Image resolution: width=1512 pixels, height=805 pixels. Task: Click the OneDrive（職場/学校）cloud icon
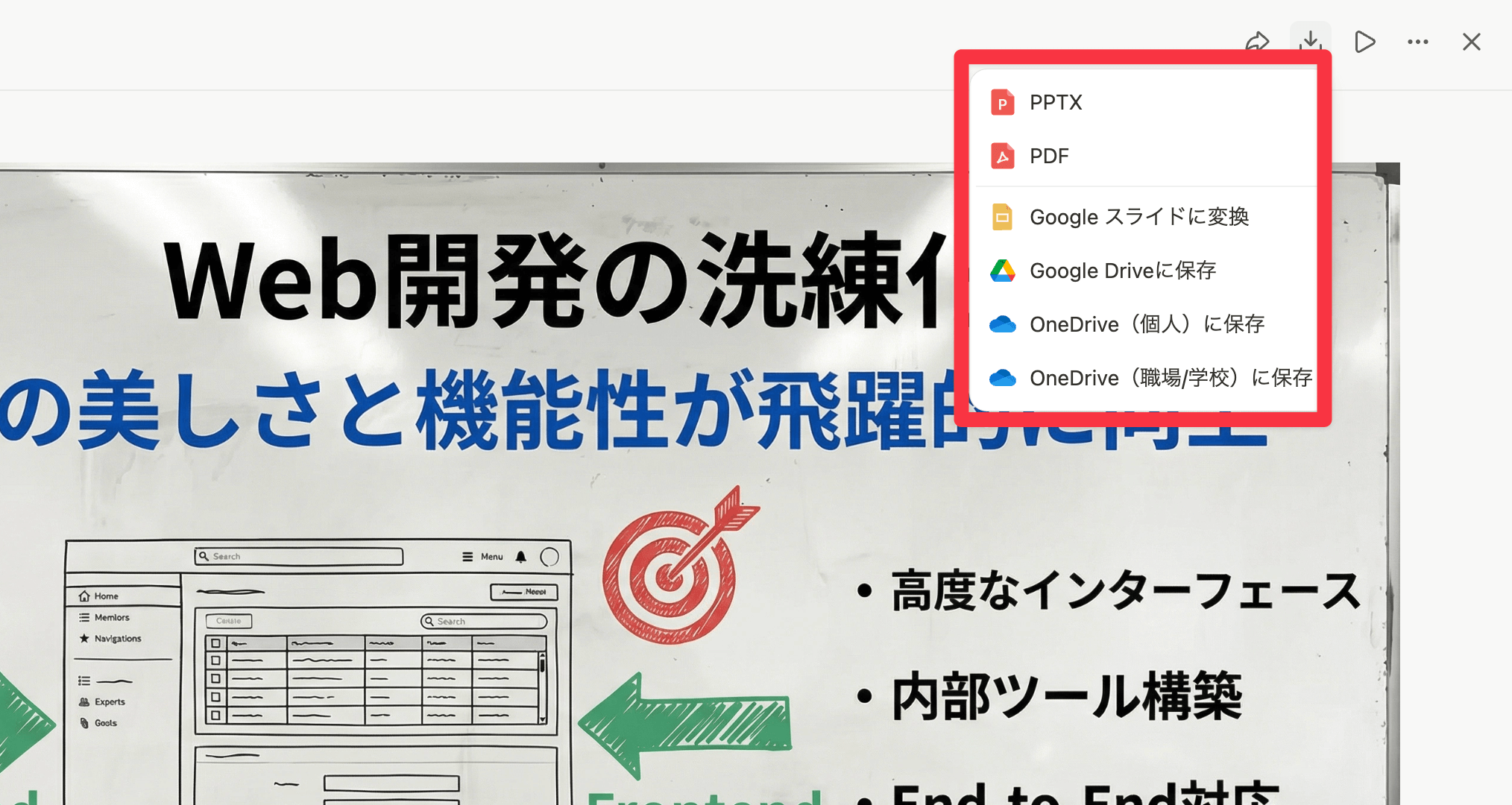point(1003,378)
